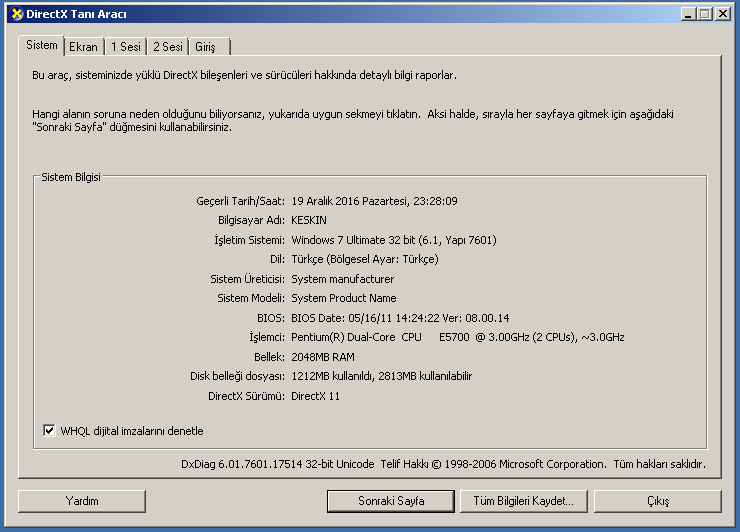Viewport: 740px width, 532px height.
Task: Click the Bellek label
Action: [269, 357]
